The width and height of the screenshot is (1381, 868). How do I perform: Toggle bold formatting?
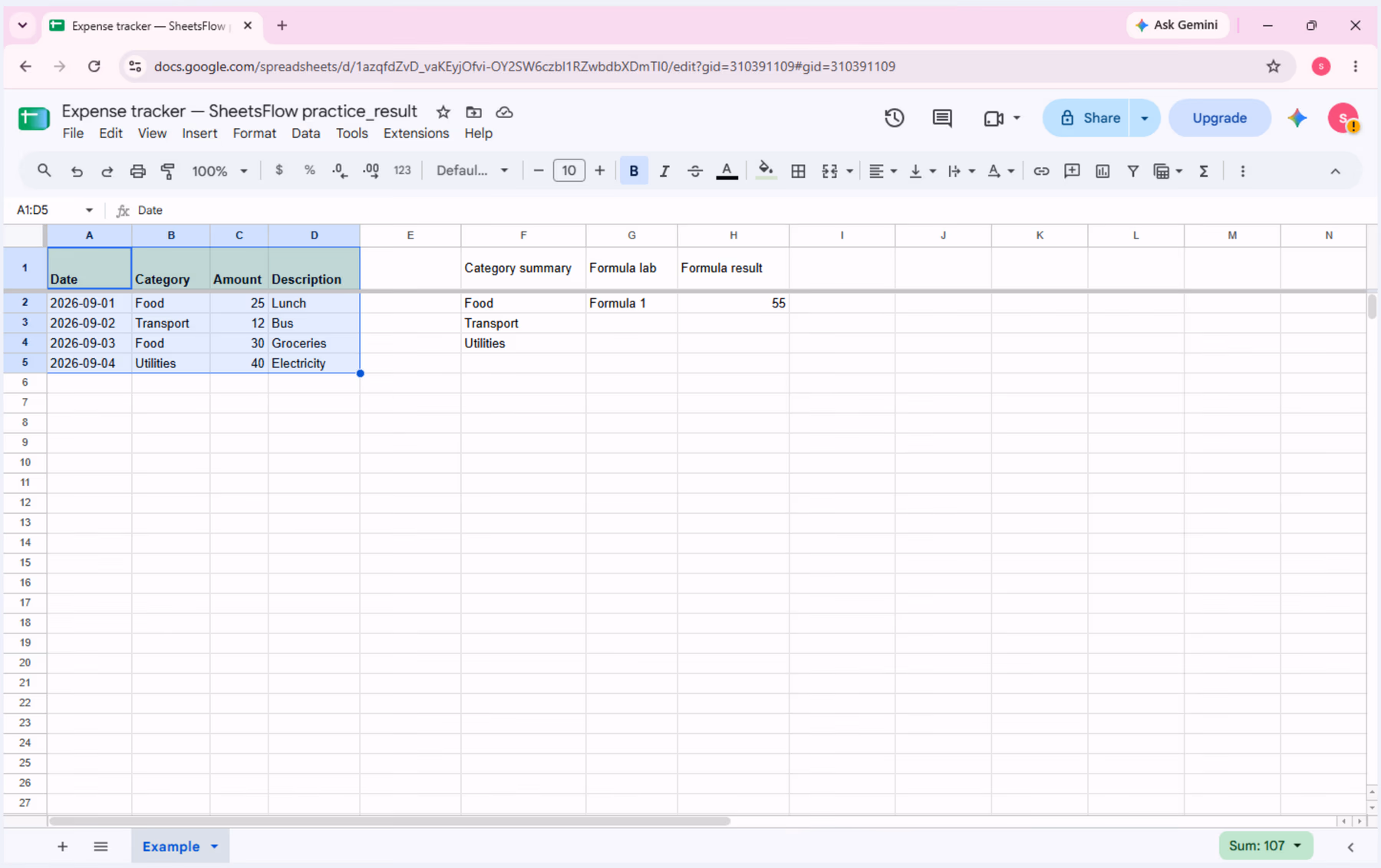click(634, 171)
